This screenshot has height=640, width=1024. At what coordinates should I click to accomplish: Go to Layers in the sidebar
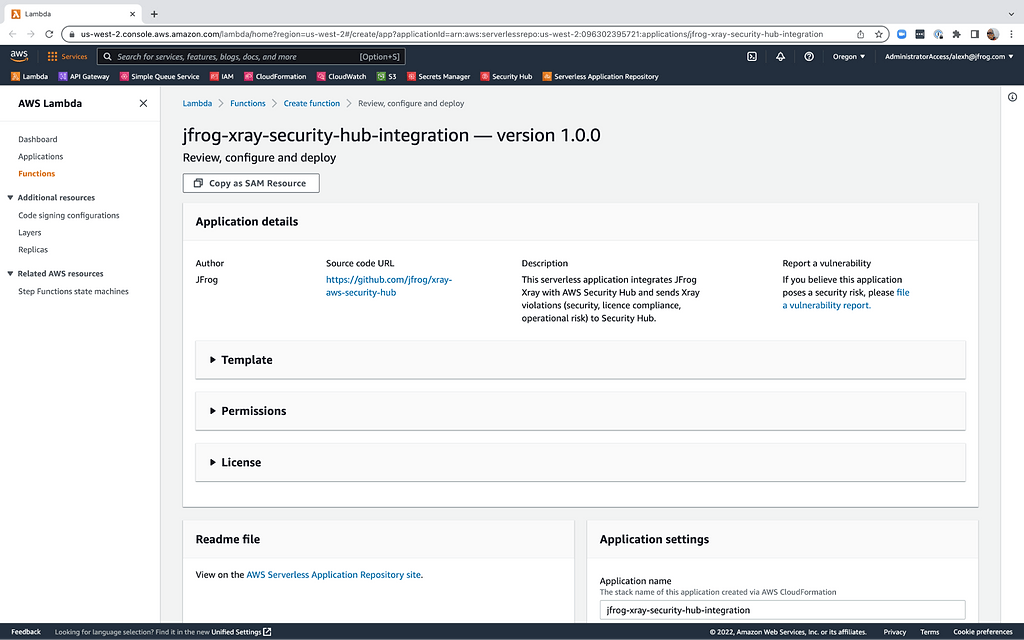click(30, 233)
